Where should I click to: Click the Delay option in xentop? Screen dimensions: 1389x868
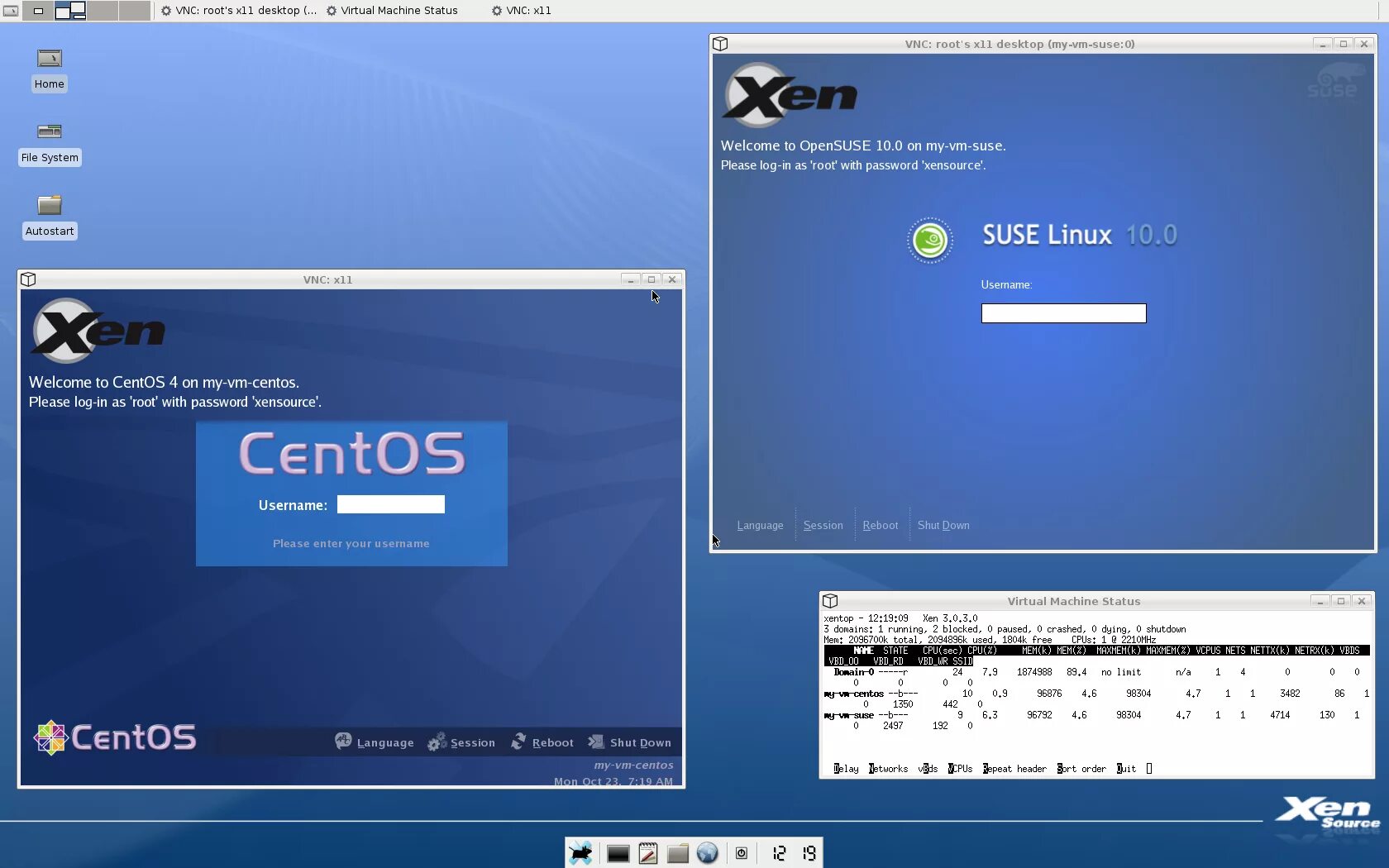point(847,769)
